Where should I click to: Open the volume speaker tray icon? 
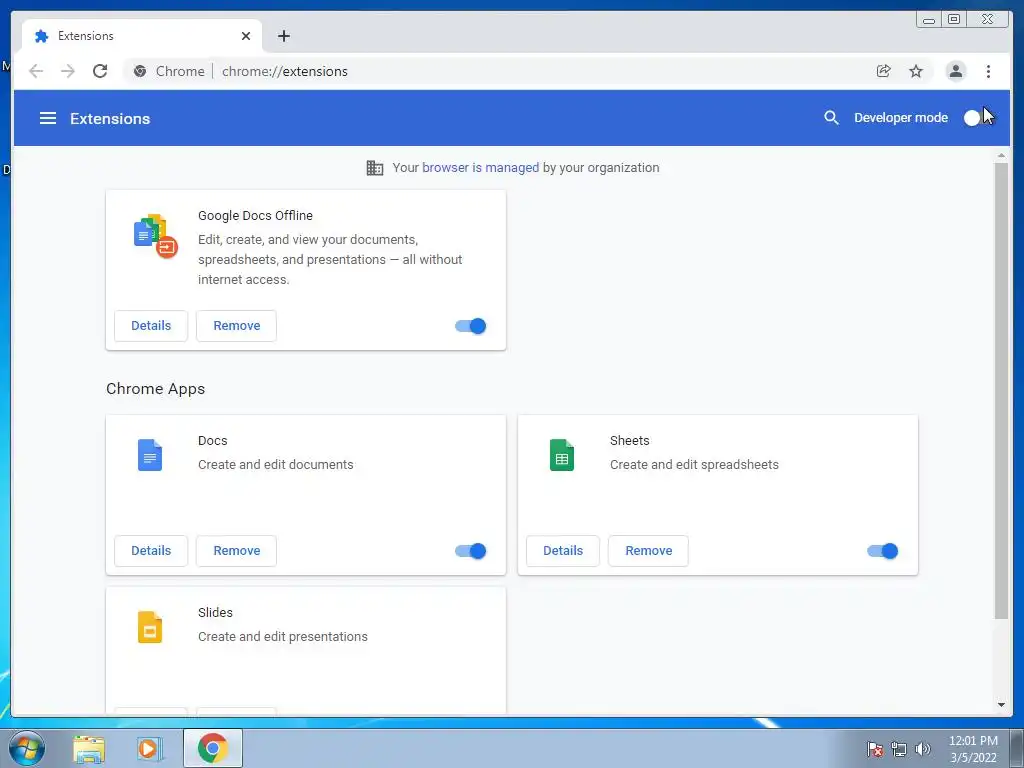(x=922, y=749)
